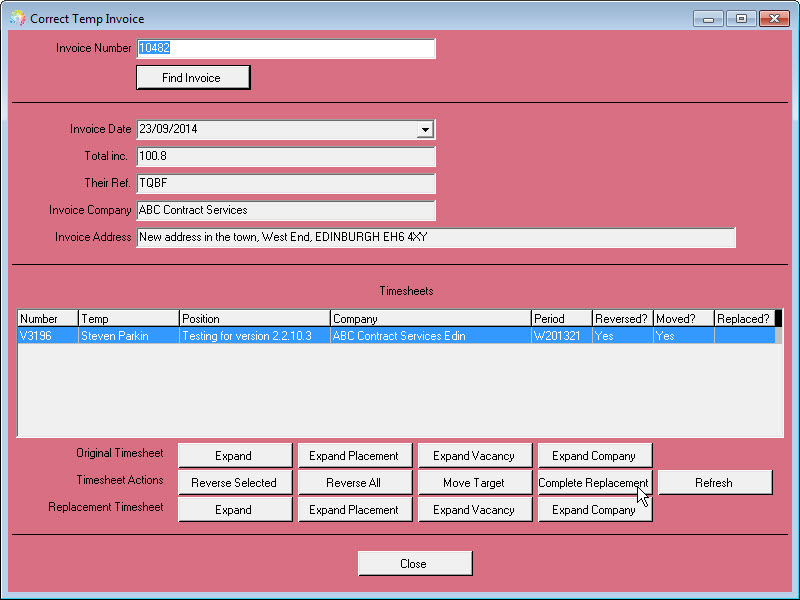Click the Close button at the bottom
The height and width of the screenshot is (600, 800).
point(415,564)
